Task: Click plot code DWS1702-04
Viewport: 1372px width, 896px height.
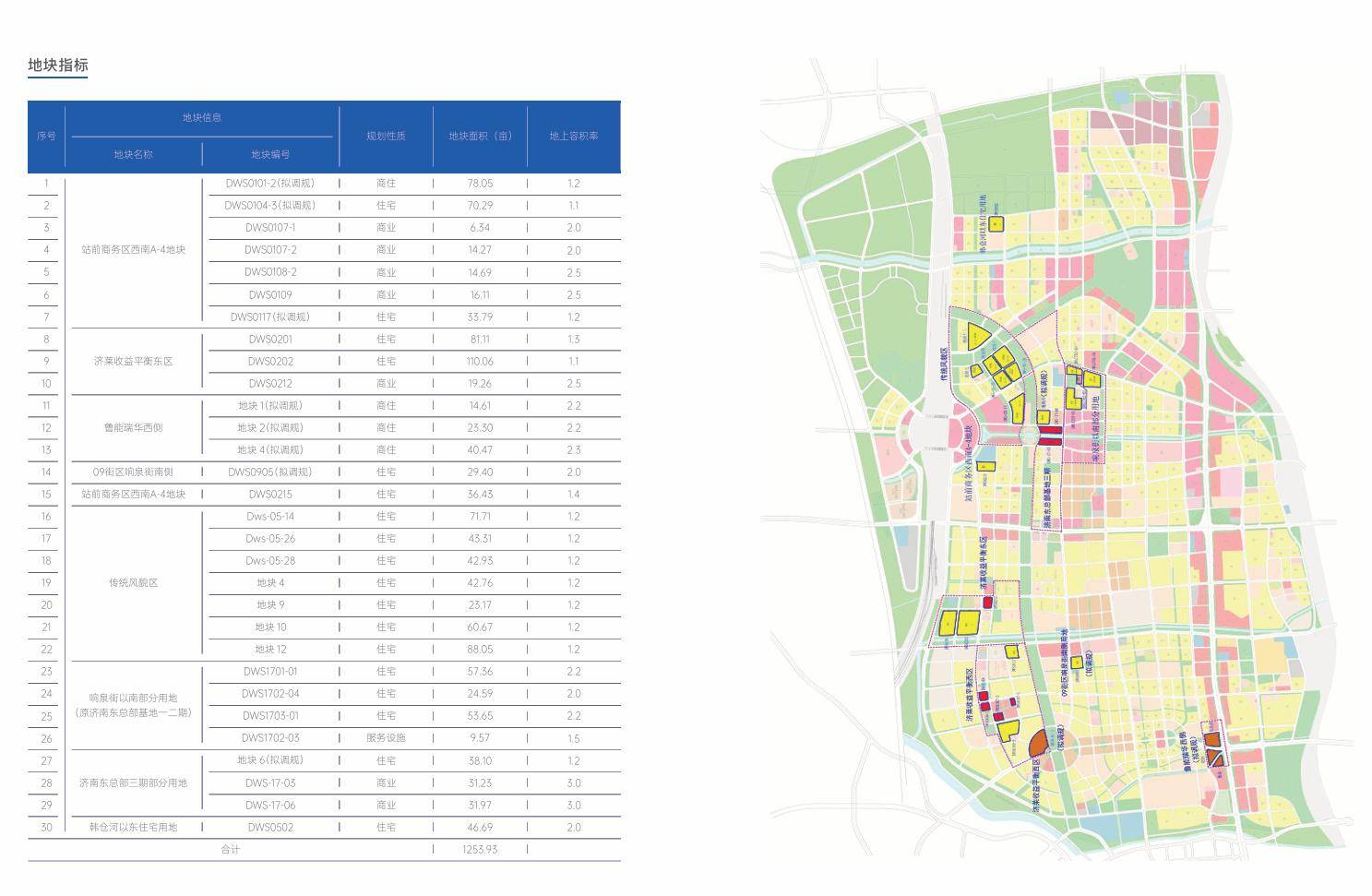Action: point(270,693)
